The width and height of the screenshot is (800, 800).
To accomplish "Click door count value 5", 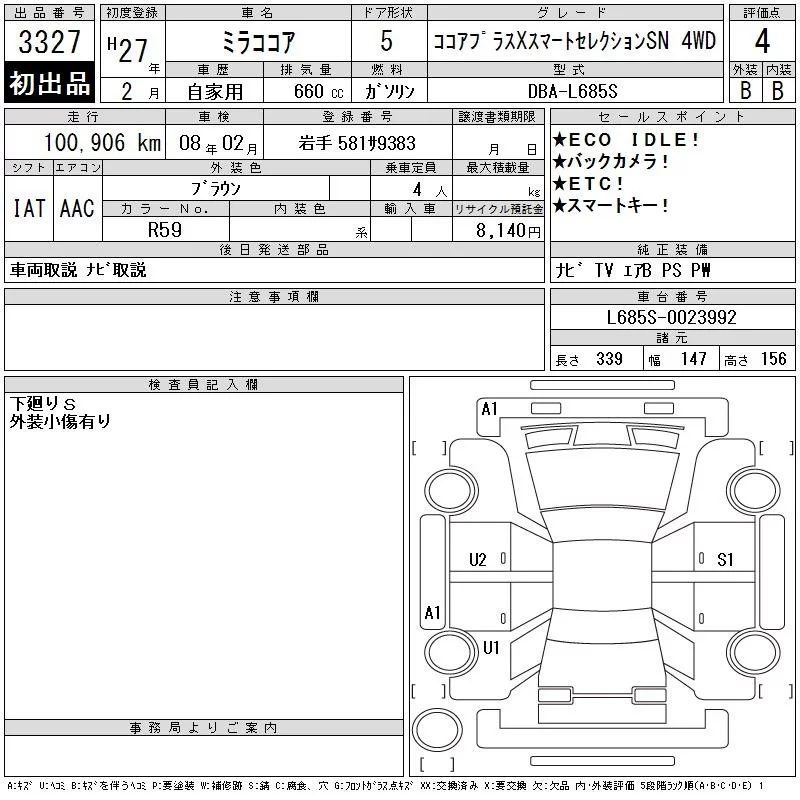I will point(387,41).
